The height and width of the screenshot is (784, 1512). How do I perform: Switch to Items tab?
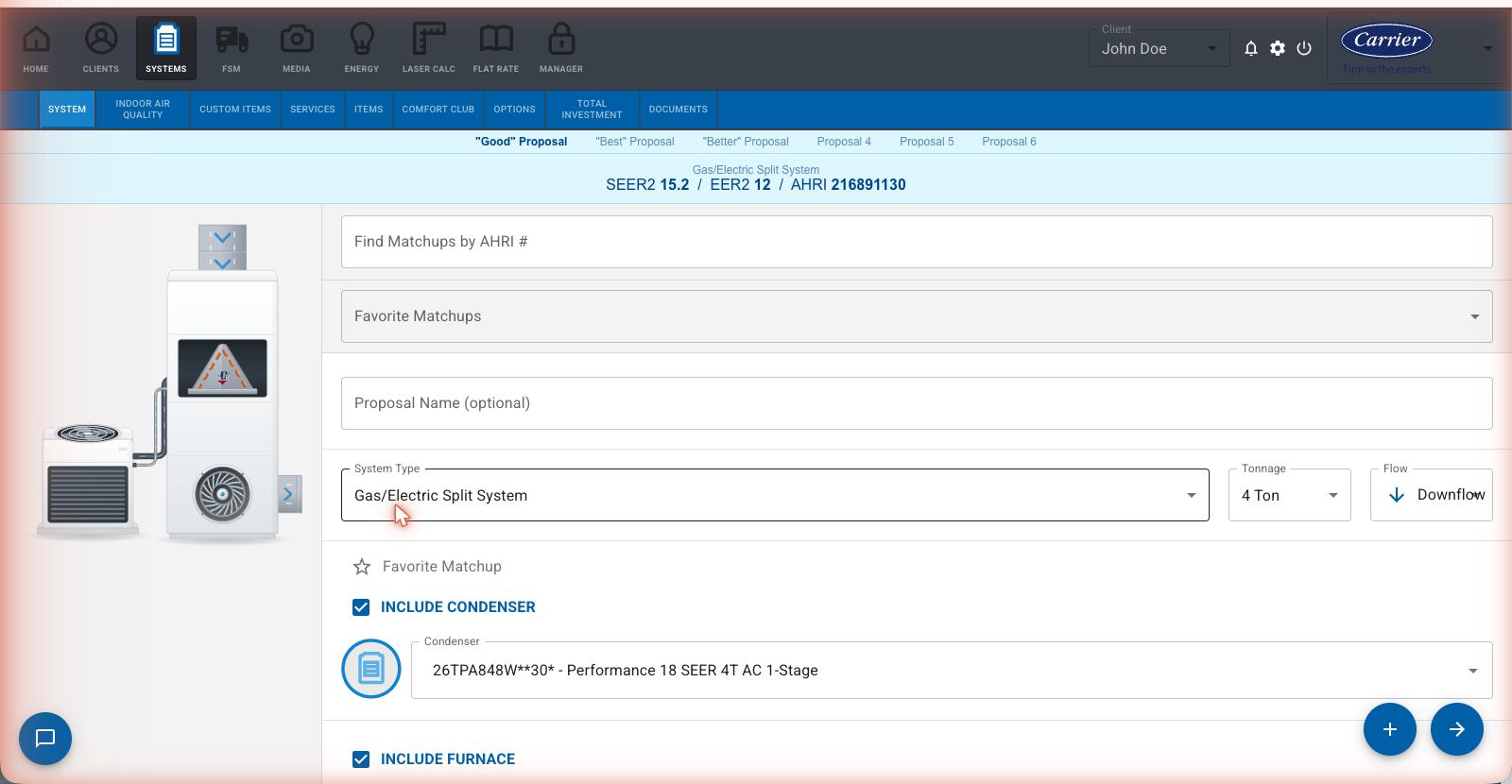pos(369,110)
